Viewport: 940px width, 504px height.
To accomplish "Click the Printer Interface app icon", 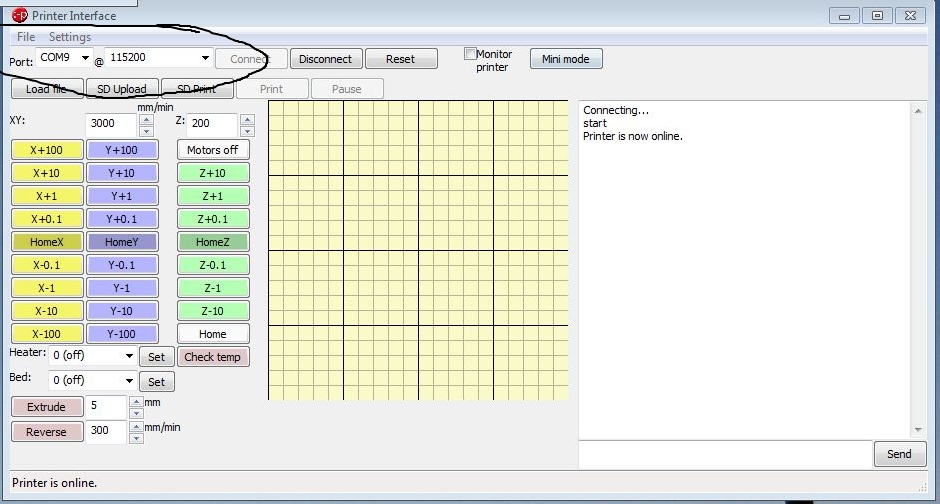I will (x=19, y=15).
